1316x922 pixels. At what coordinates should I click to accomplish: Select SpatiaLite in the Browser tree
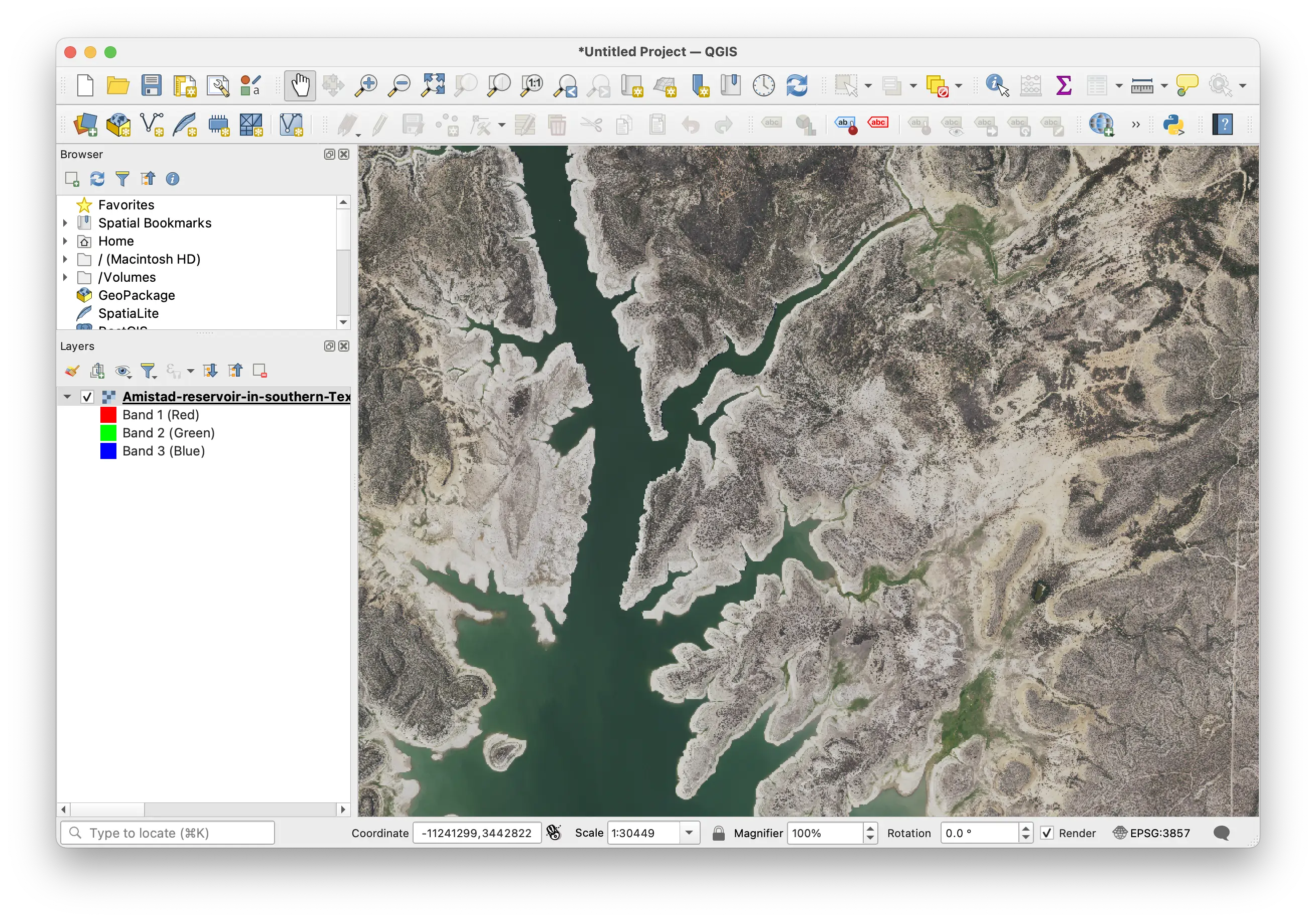tap(128, 314)
